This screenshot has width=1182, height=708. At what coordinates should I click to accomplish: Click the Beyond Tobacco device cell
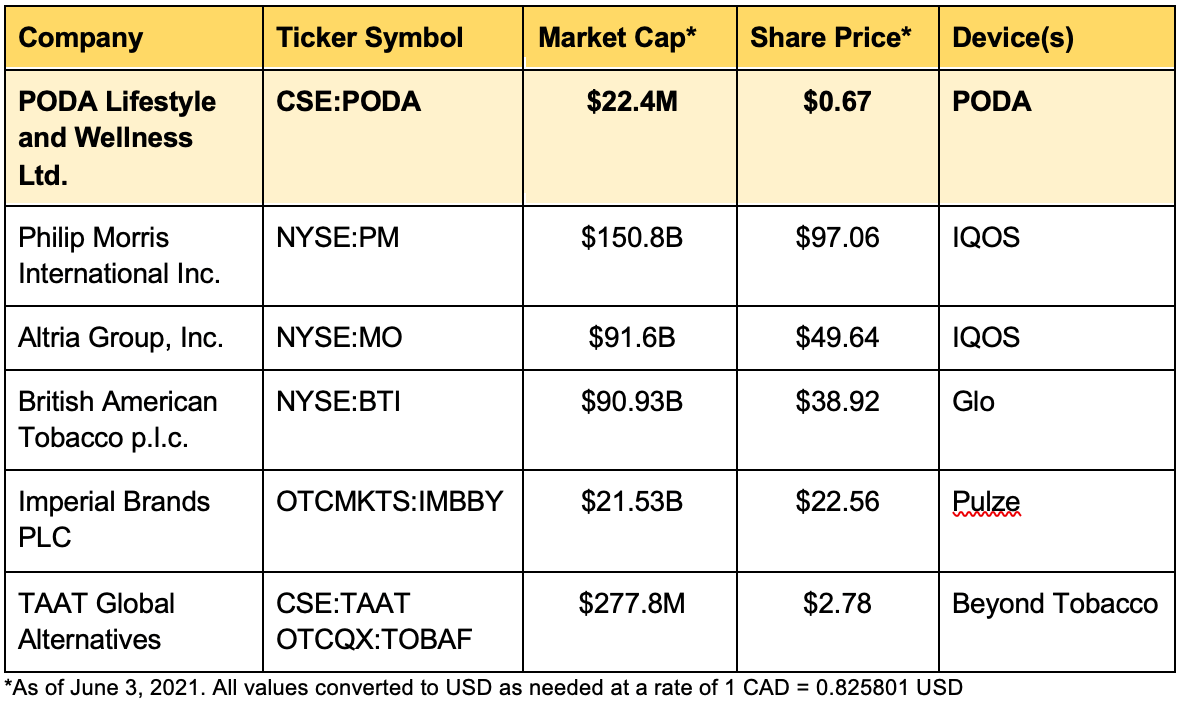coord(1057,622)
